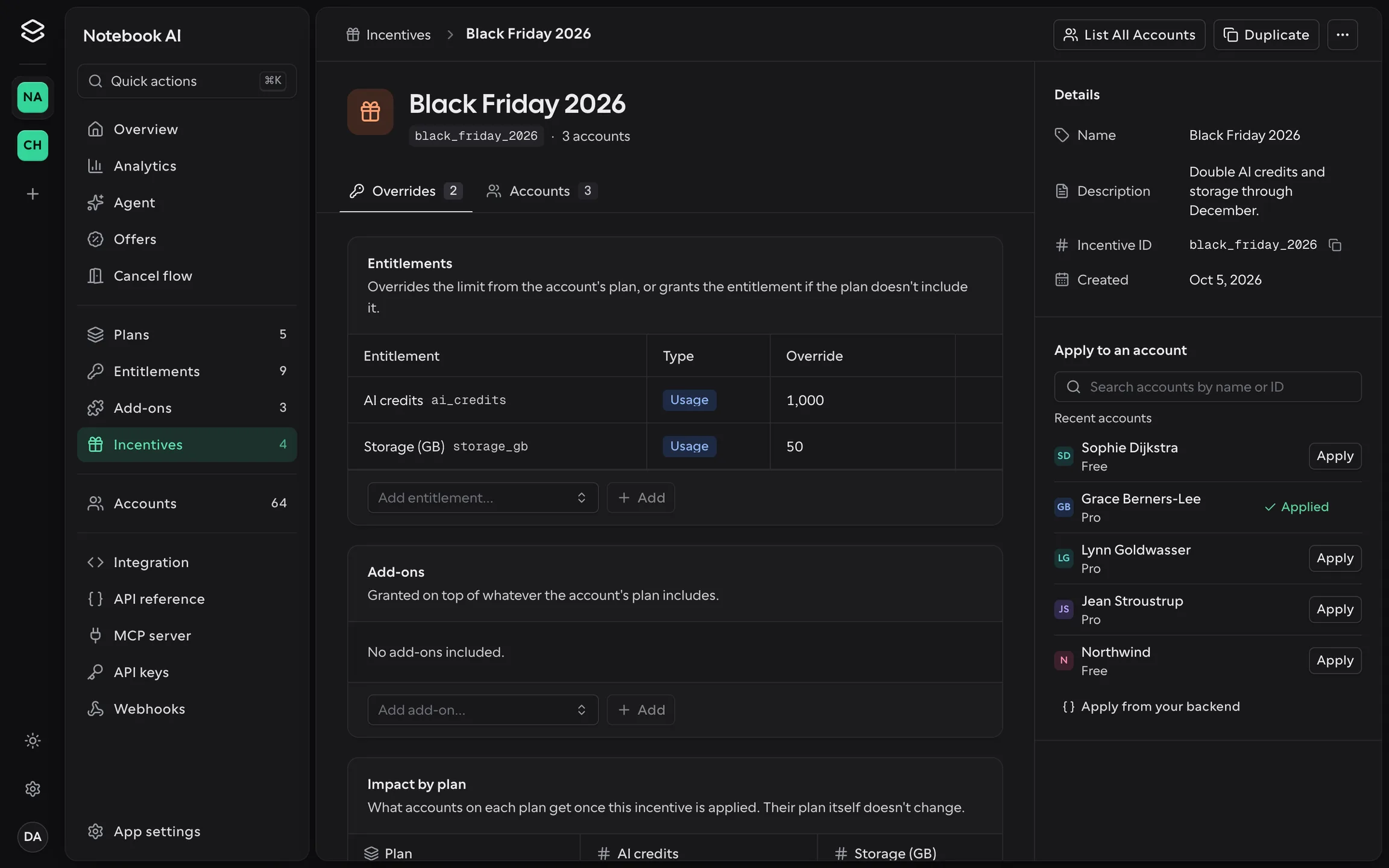Click the Search accounts by name field

click(x=1208, y=386)
